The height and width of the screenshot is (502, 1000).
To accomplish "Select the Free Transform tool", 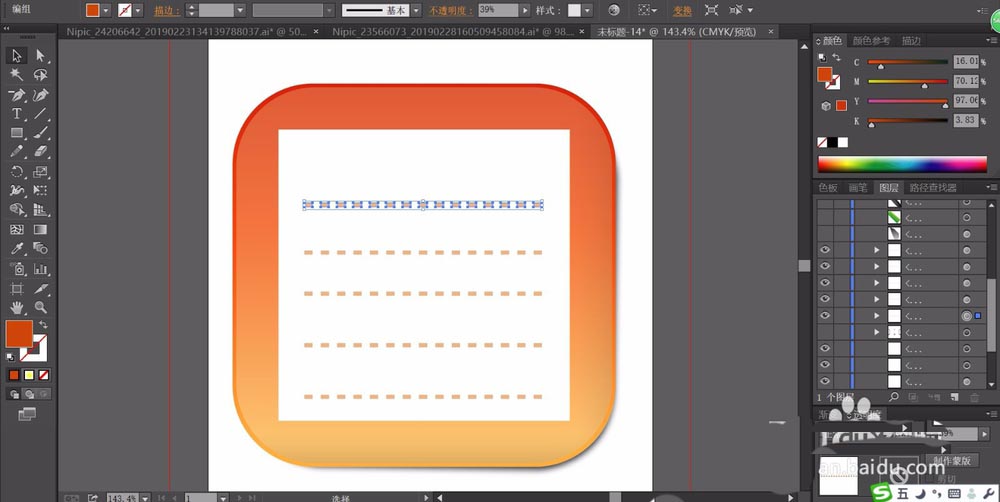I will (40, 191).
